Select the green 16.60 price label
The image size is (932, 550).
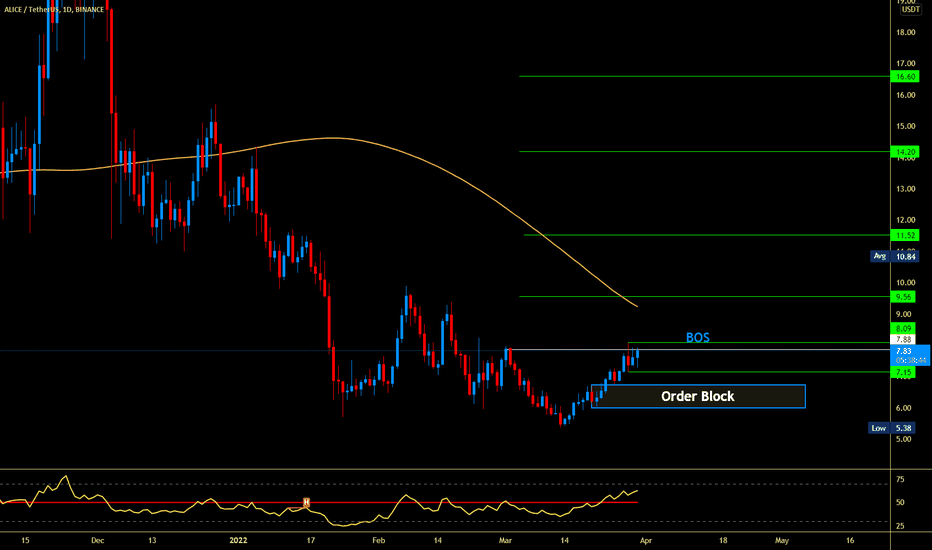[905, 77]
